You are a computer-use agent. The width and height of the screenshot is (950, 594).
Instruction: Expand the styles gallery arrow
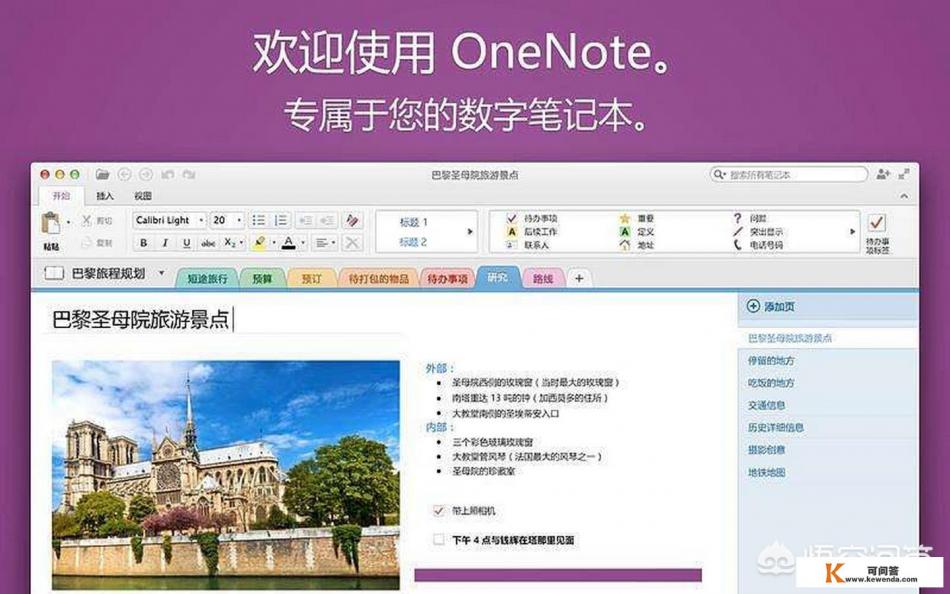470,232
